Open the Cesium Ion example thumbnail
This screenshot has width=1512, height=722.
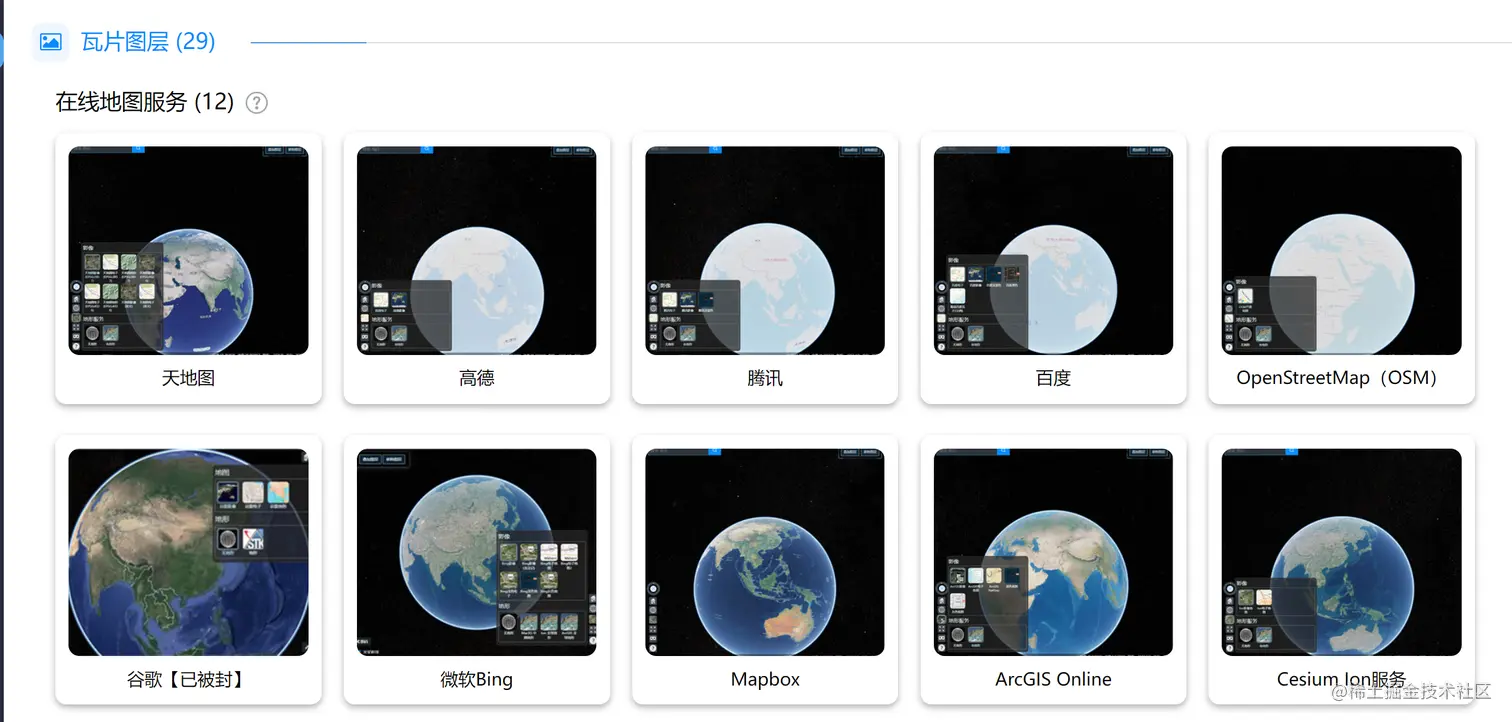tap(1341, 552)
